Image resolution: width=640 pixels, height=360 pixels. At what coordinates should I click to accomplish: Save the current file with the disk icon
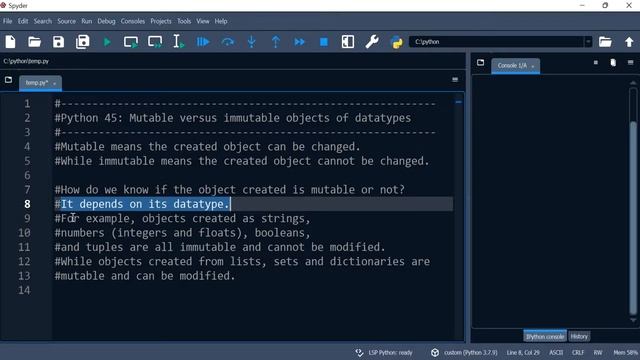click(x=58, y=42)
